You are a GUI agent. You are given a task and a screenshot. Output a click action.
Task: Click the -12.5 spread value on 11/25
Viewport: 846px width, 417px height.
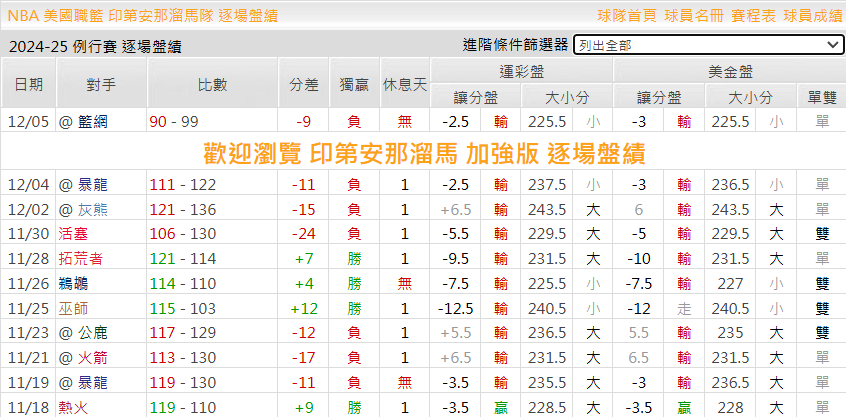[455, 308]
